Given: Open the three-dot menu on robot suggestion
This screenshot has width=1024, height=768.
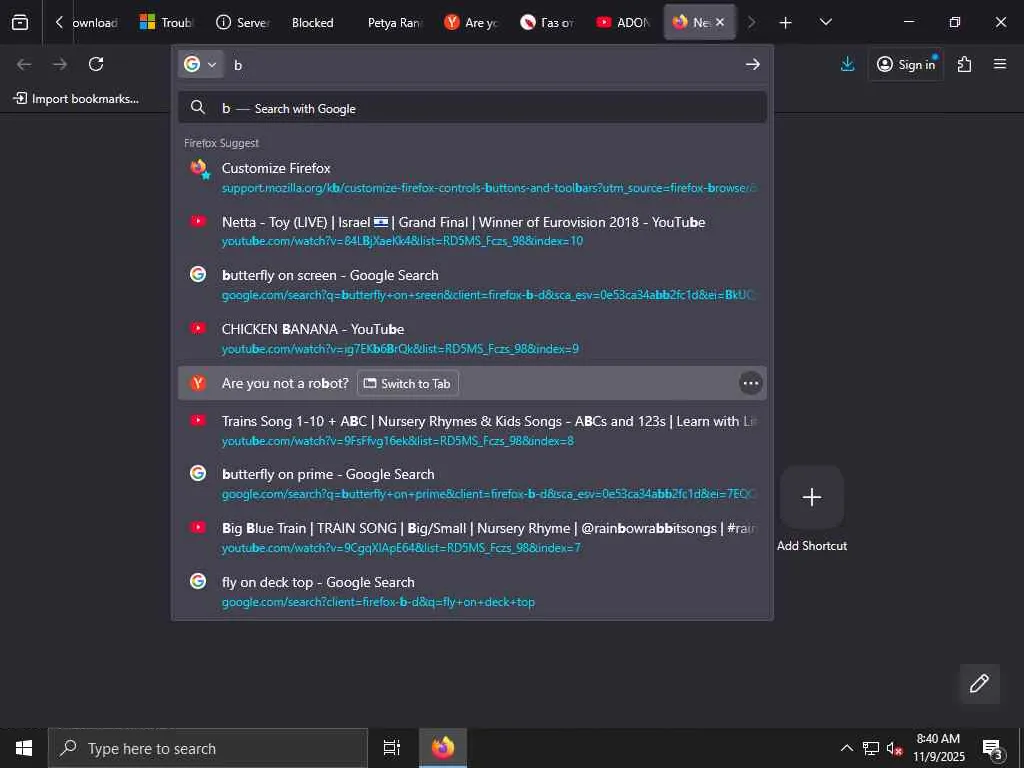Looking at the screenshot, I should tap(750, 383).
